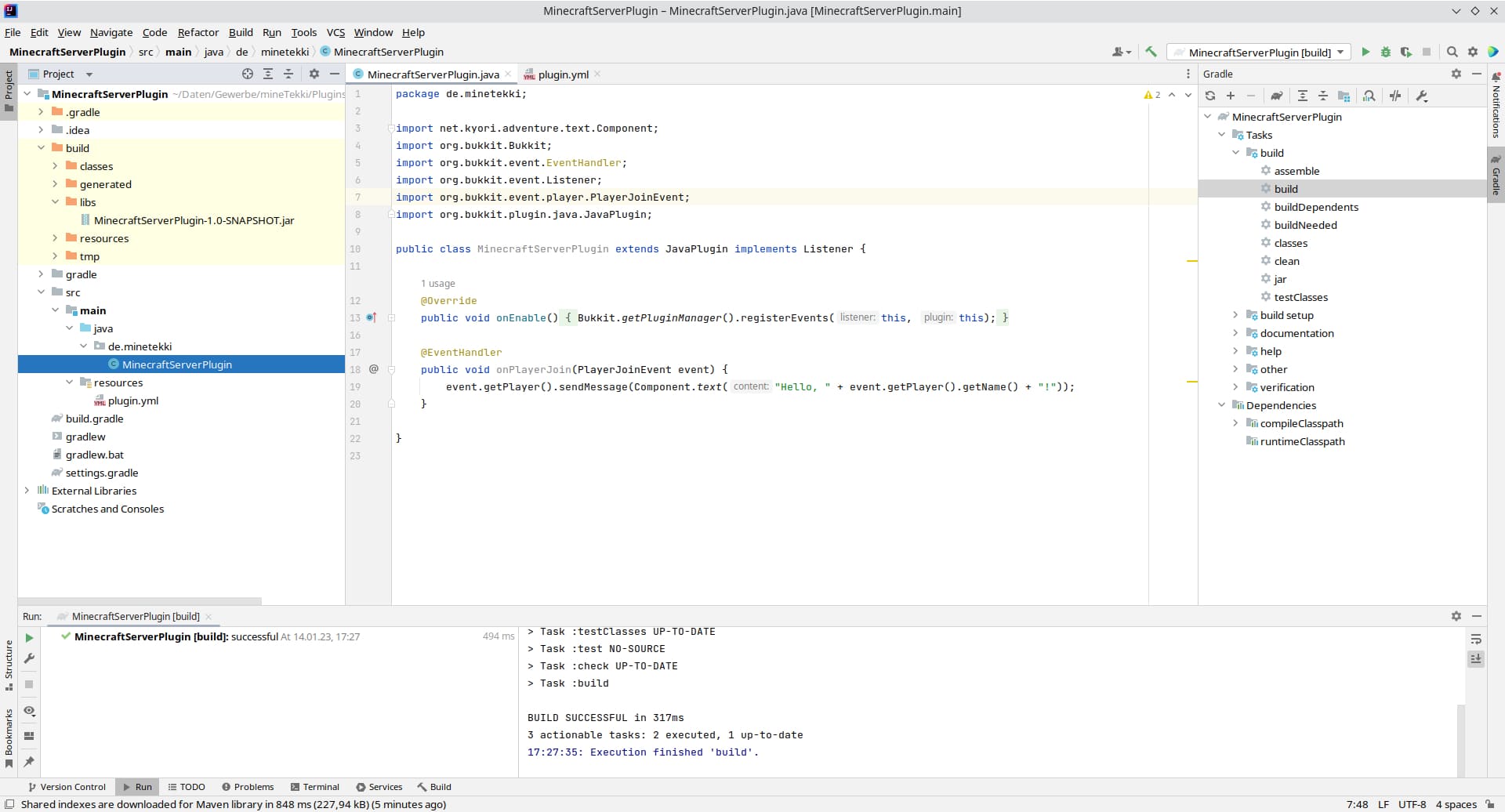The image size is (1505, 812).
Task: Open the Refactor menu
Action: click(x=198, y=32)
